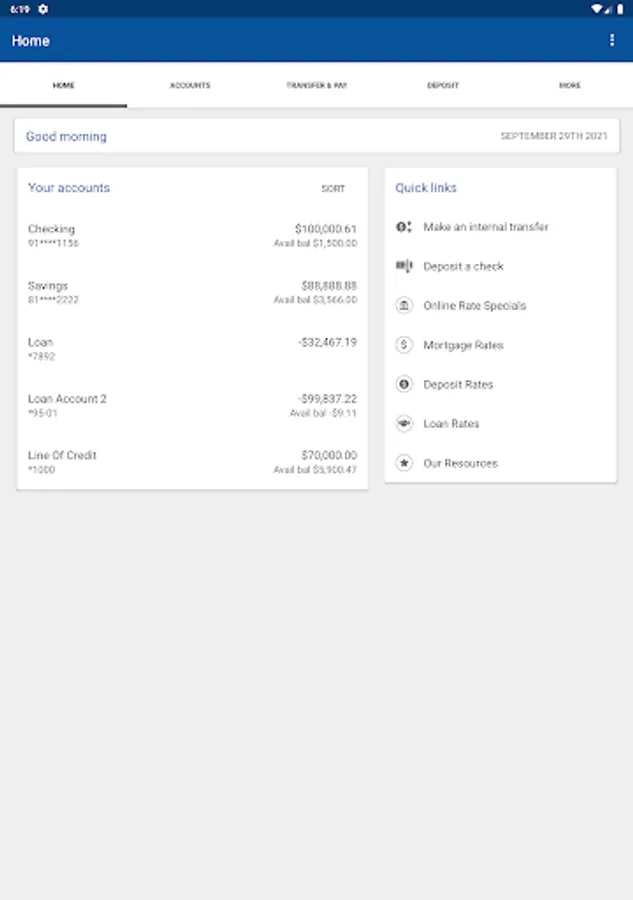Screen dimensions: 633x900
Task: Click the Online Rate Specials bank icon
Action: coord(404,306)
